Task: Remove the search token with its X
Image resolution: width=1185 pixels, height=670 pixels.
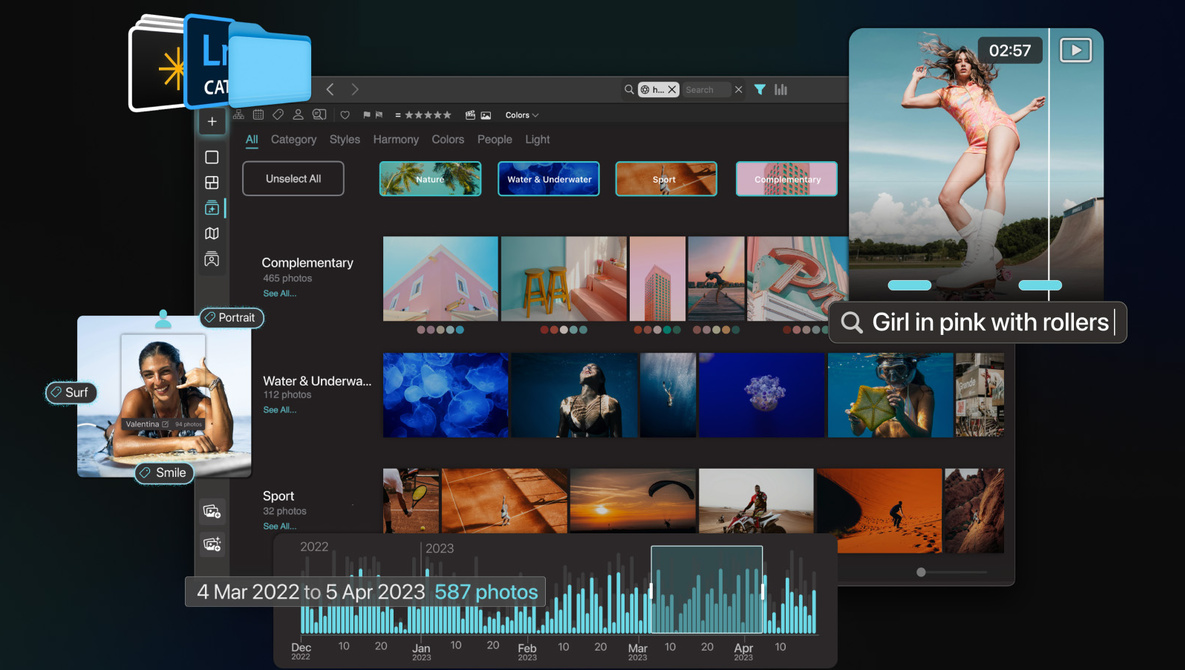Action: pos(672,90)
